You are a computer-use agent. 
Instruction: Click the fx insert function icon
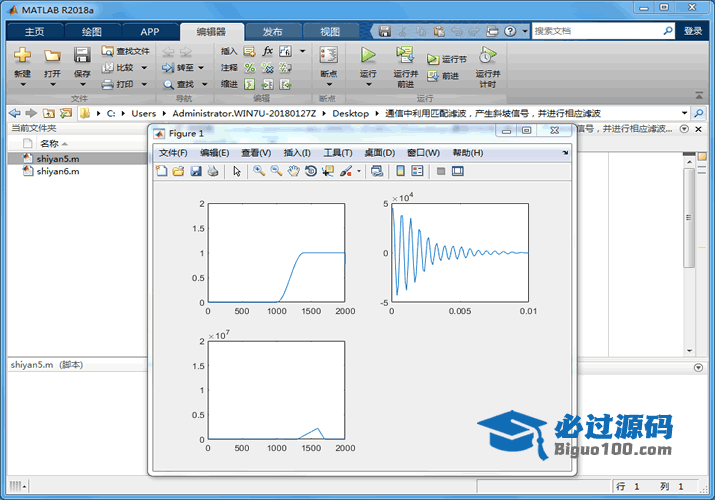[x=267, y=51]
